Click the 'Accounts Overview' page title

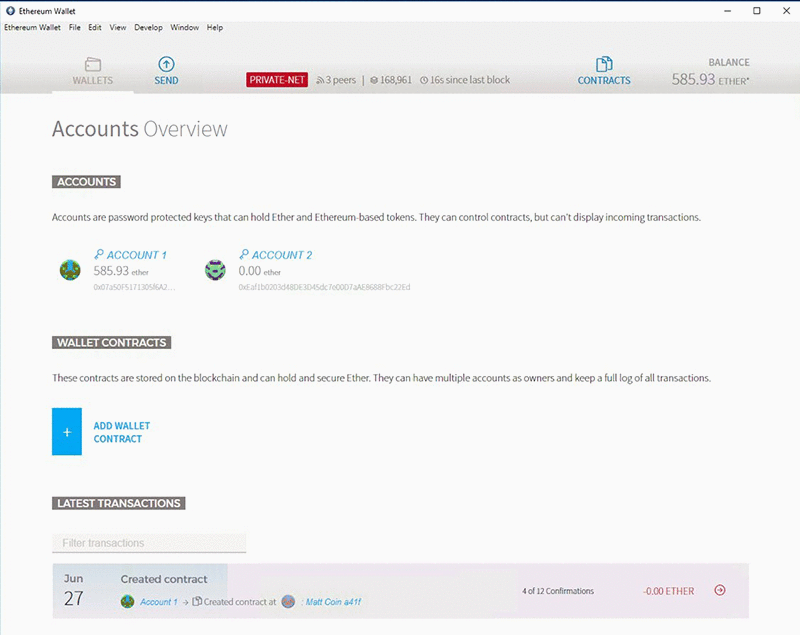(x=140, y=129)
